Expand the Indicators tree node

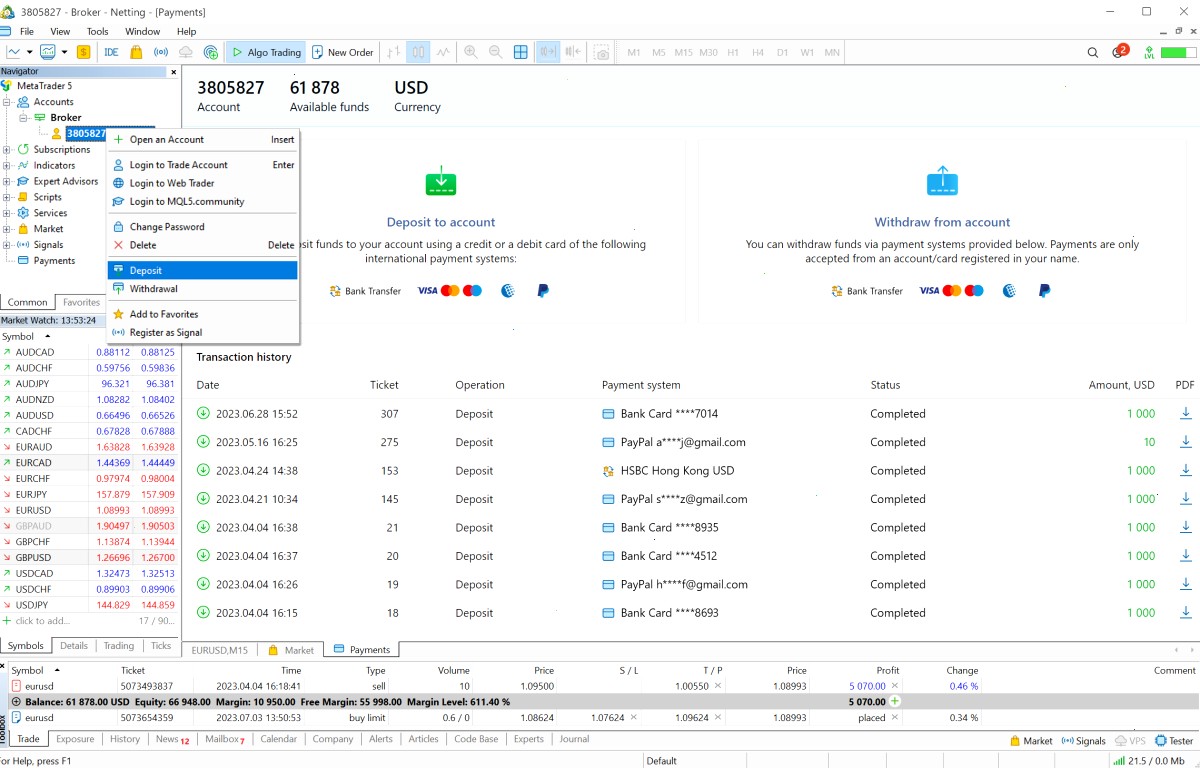[7, 166]
